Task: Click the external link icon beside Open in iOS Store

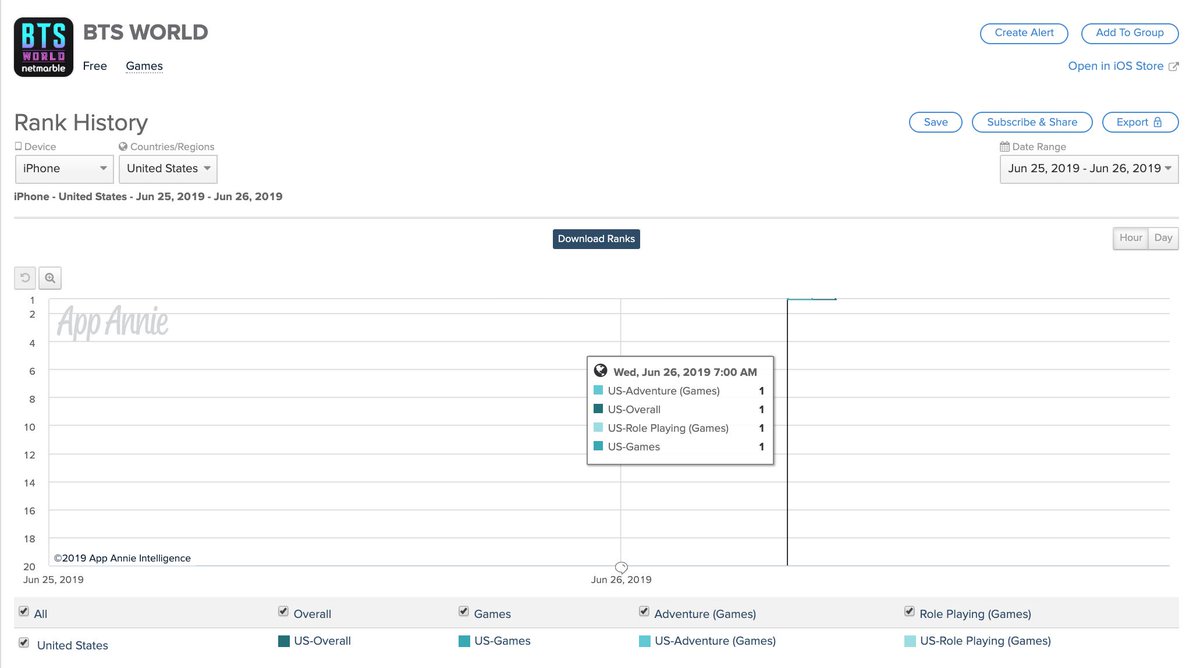Action: click(1173, 66)
